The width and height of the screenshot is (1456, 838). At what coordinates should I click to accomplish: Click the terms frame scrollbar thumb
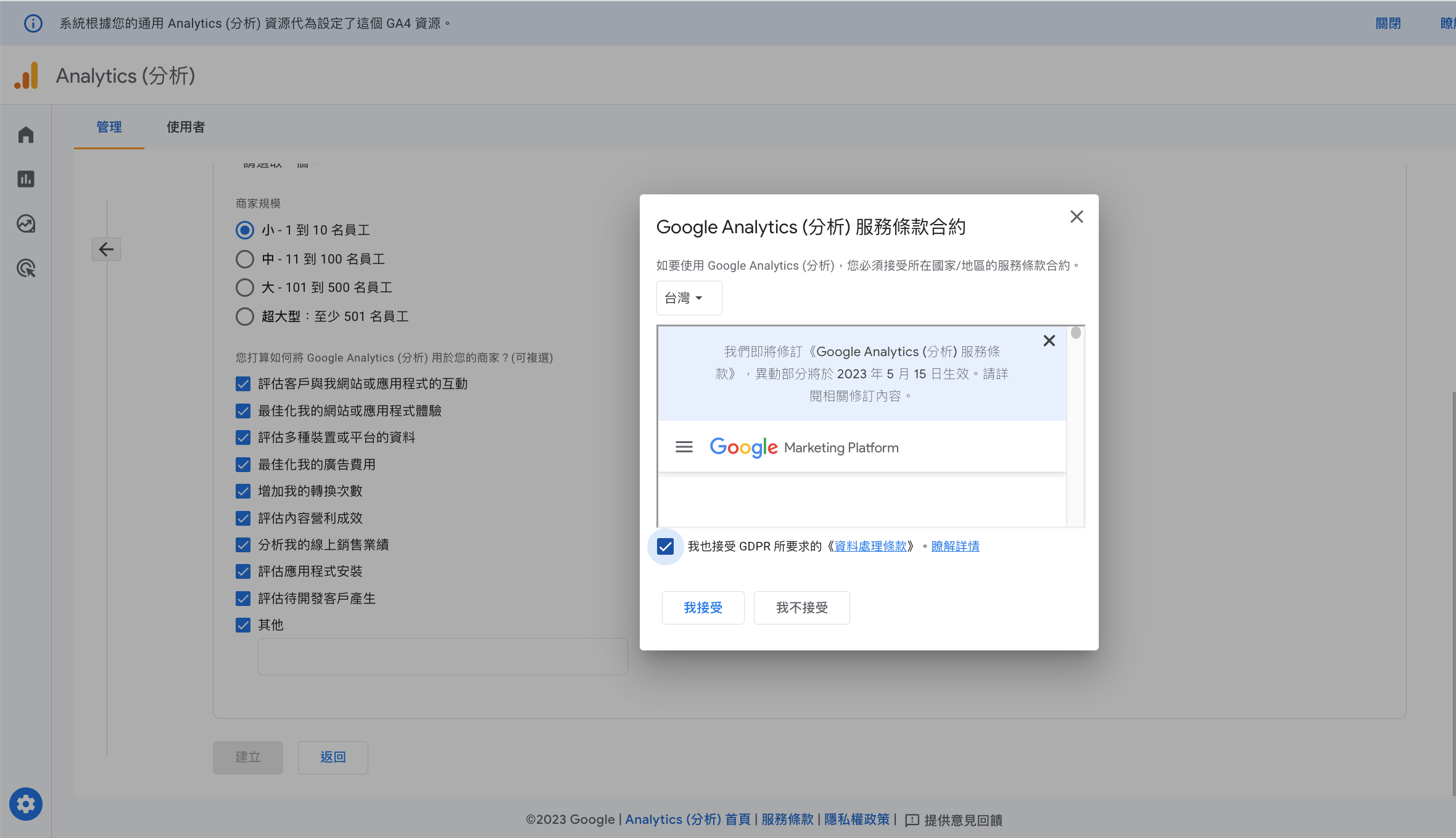[1076, 333]
